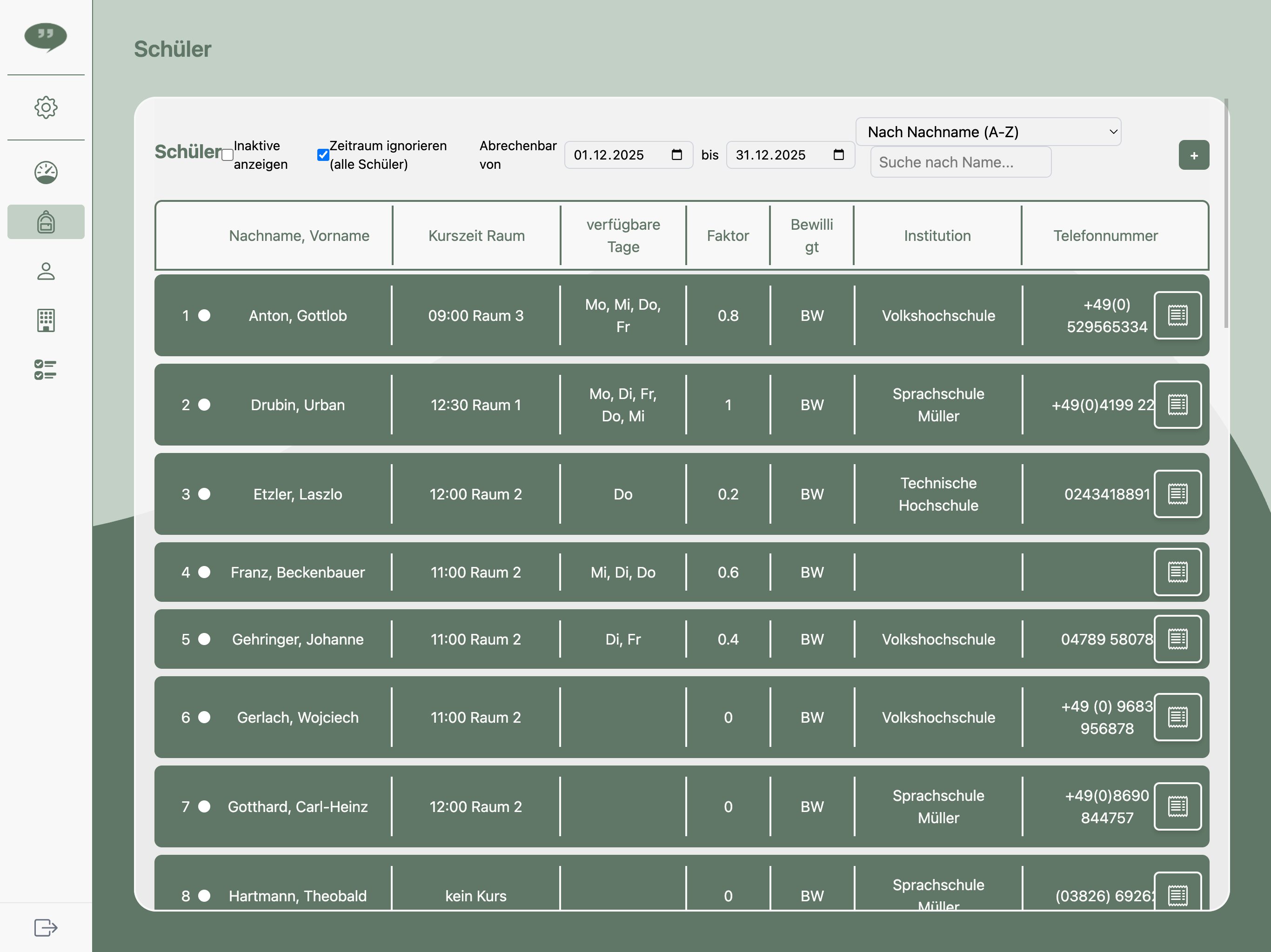Open the Nach Nachname (A-Z) sort dropdown
This screenshot has width=1271, height=952.
click(988, 132)
